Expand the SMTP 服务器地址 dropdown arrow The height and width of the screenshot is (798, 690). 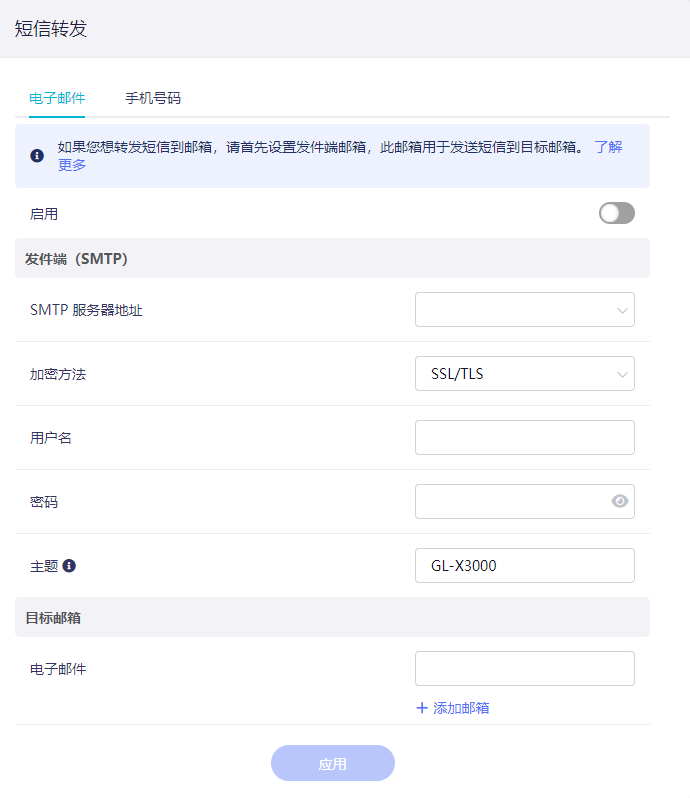[622, 310]
